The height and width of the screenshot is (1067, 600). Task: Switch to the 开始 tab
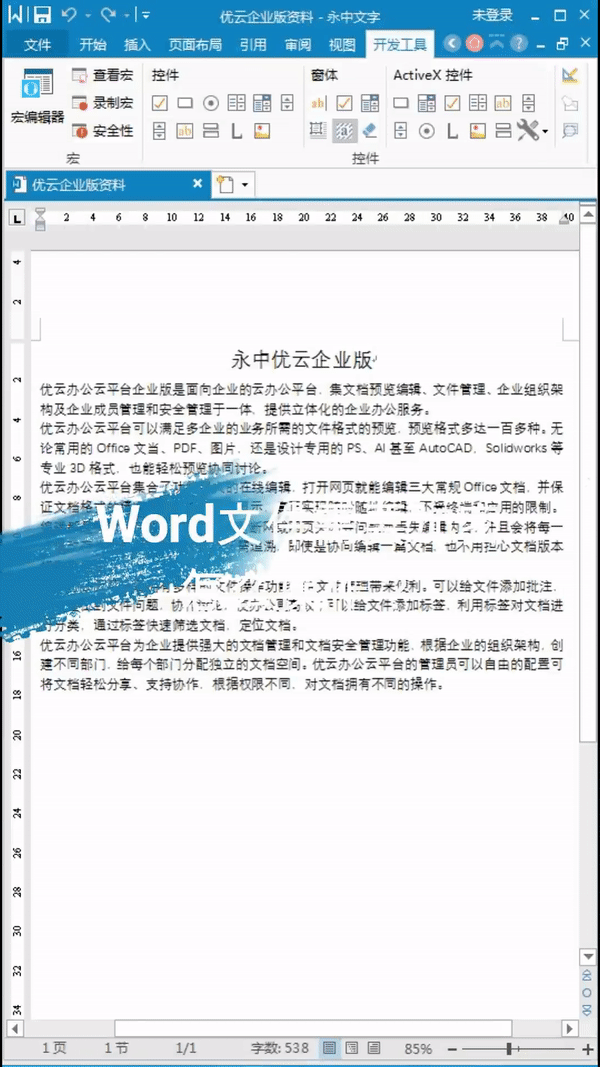coord(93,45)
